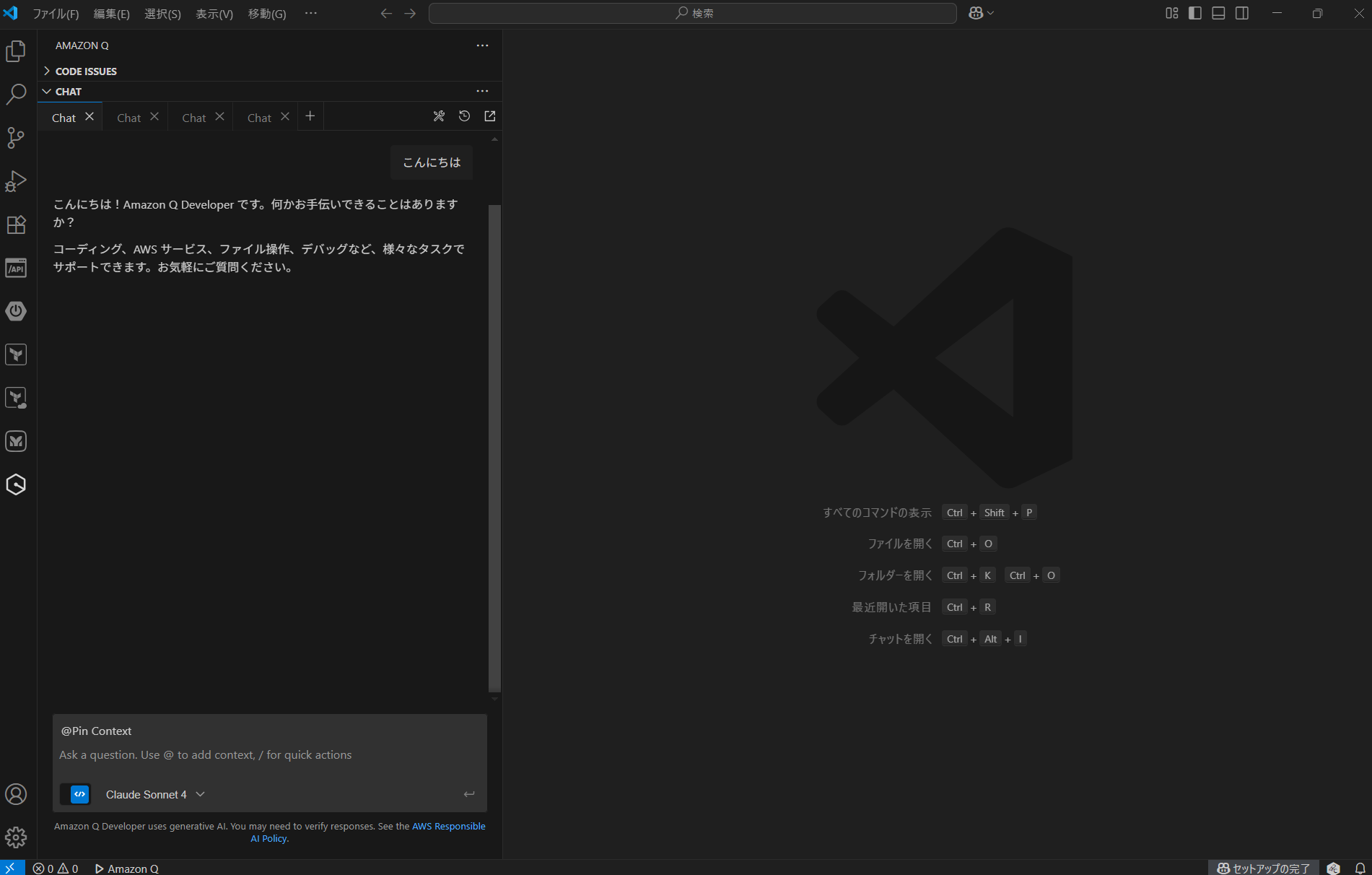Switch to the fourth Chat tab
This screenshot has height=875, width=1372.
[x=259, y=118]
